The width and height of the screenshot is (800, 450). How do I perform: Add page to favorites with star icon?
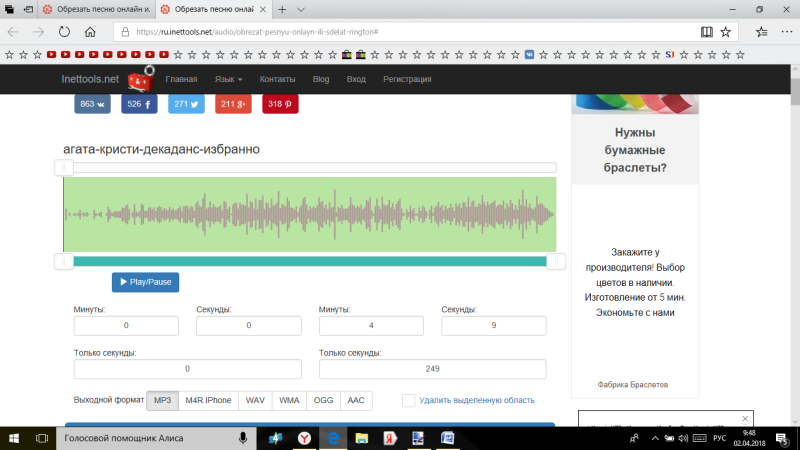tap(726, 32)
